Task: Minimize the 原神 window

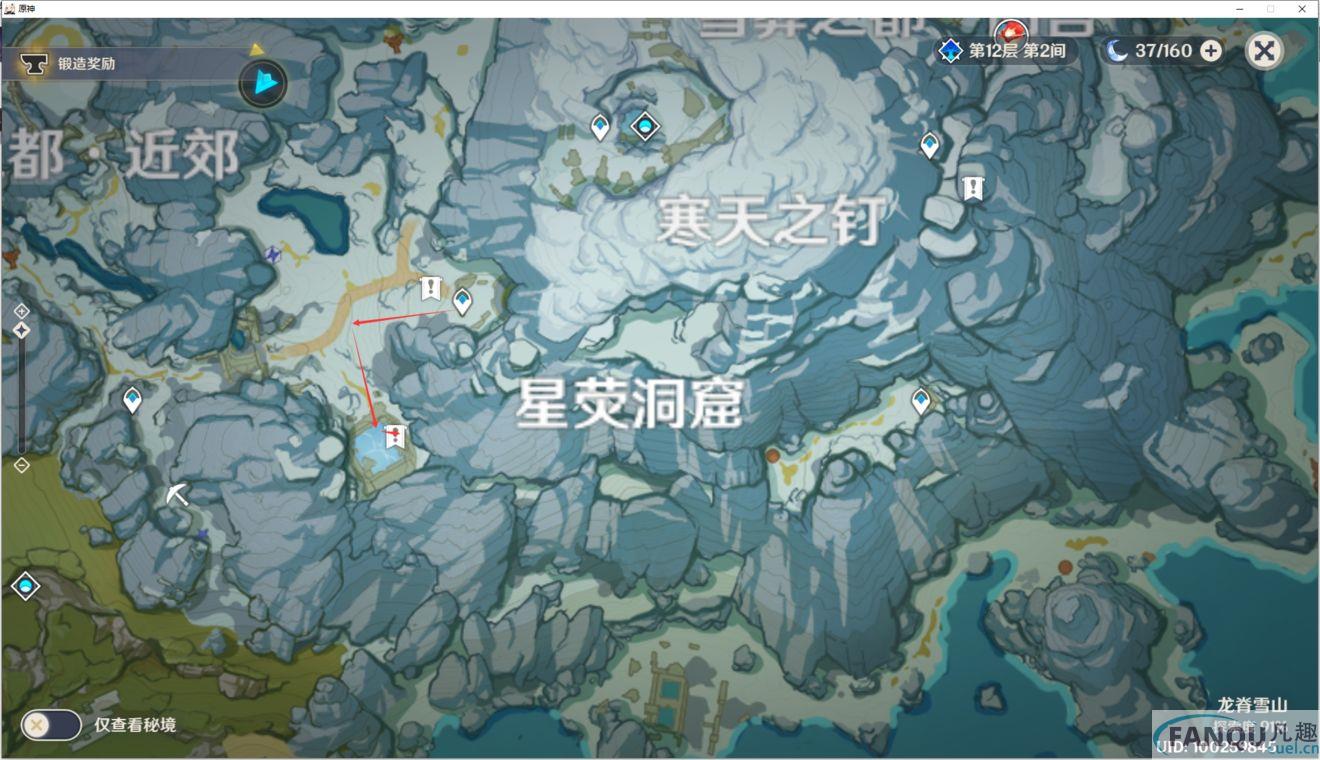Action: (x=1240, y=9)
